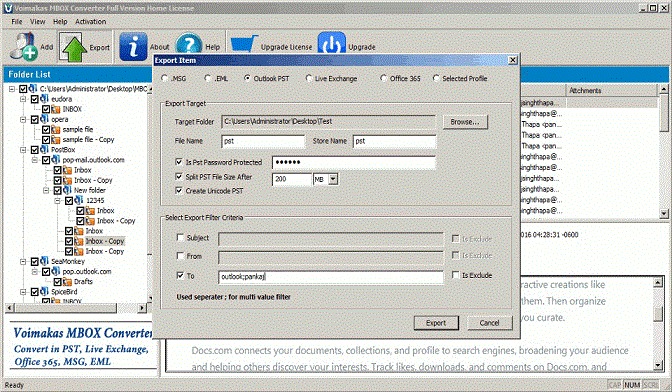Collapse the pop-mail.outlook.com node
This screenshot has width=672, height=392.
pyautogui.click(x=35, y=160)
